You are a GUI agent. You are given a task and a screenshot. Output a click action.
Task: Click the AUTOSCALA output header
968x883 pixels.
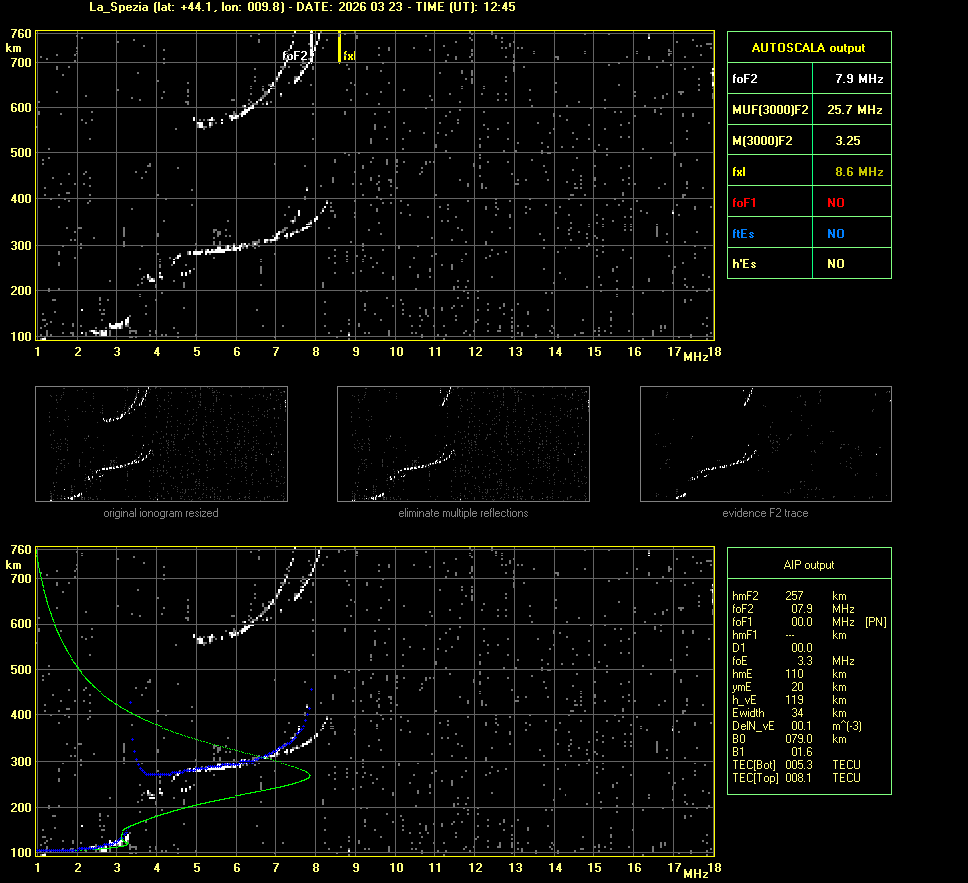point(808,47)
